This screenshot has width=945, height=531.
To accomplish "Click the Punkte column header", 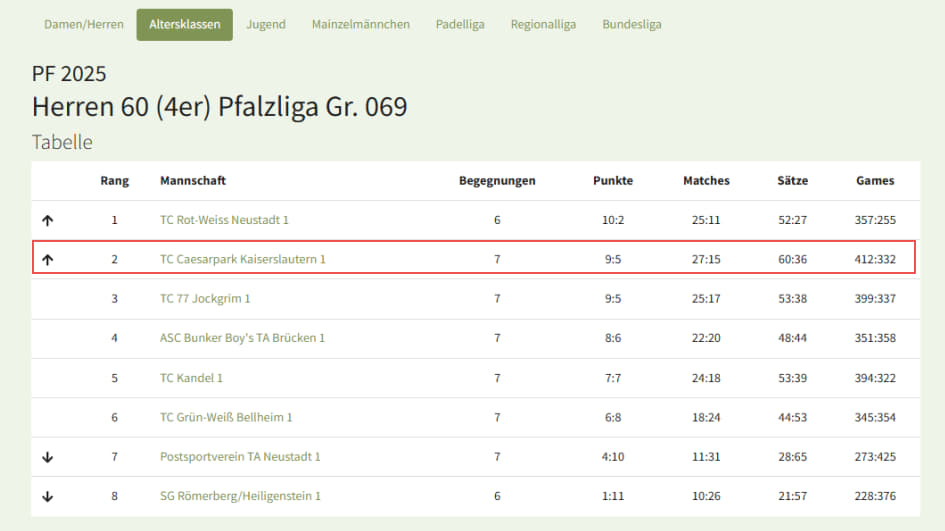I will (613, 181).
